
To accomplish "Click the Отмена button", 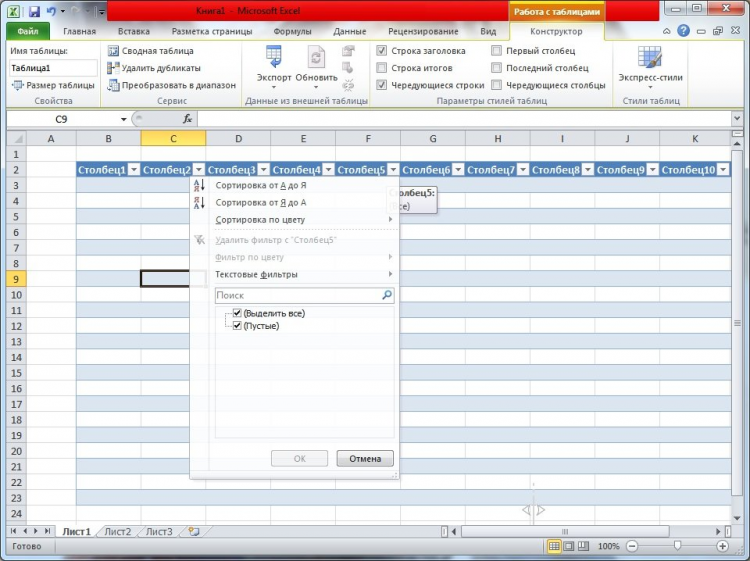I will [x=365, y=459].
